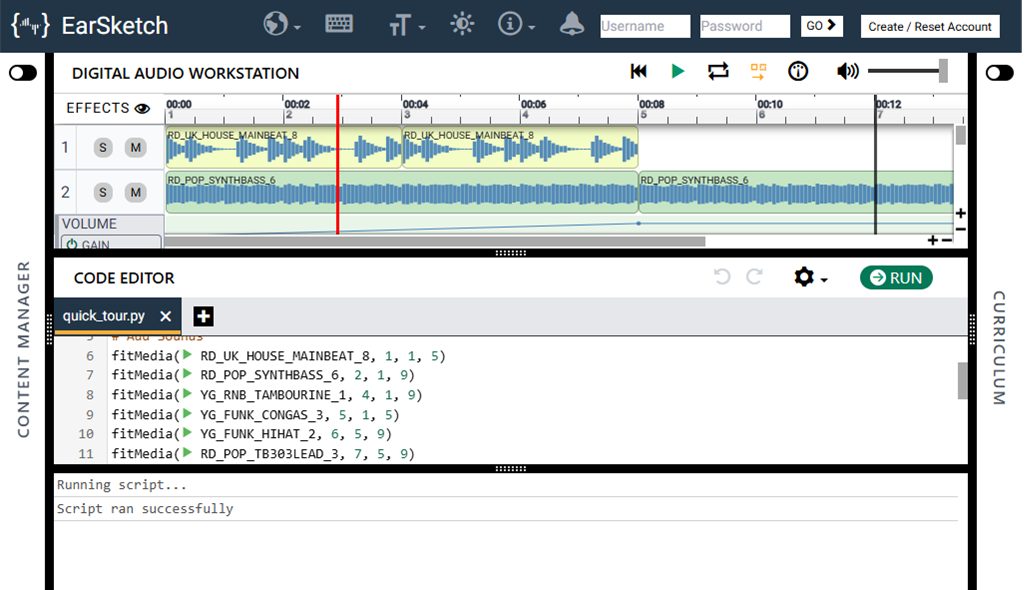This screenshot has width=1032, height=590.
Task: Toggle the orange auto-scroll follow icon
Action: click(x=758, y=71)
